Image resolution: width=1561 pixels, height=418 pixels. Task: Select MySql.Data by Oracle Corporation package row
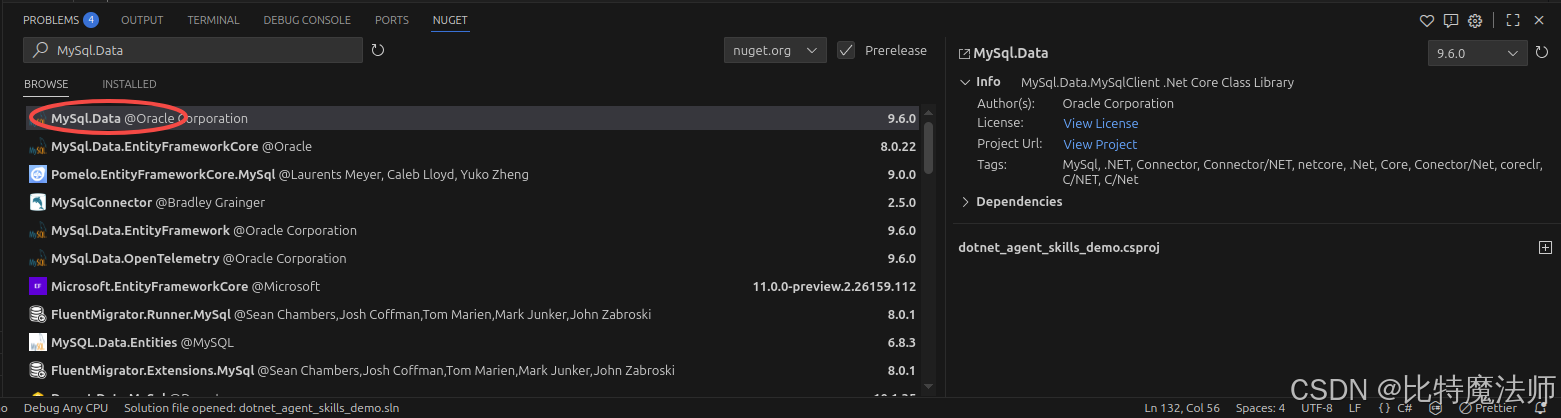pyautogui.click(x=473, y=118)
